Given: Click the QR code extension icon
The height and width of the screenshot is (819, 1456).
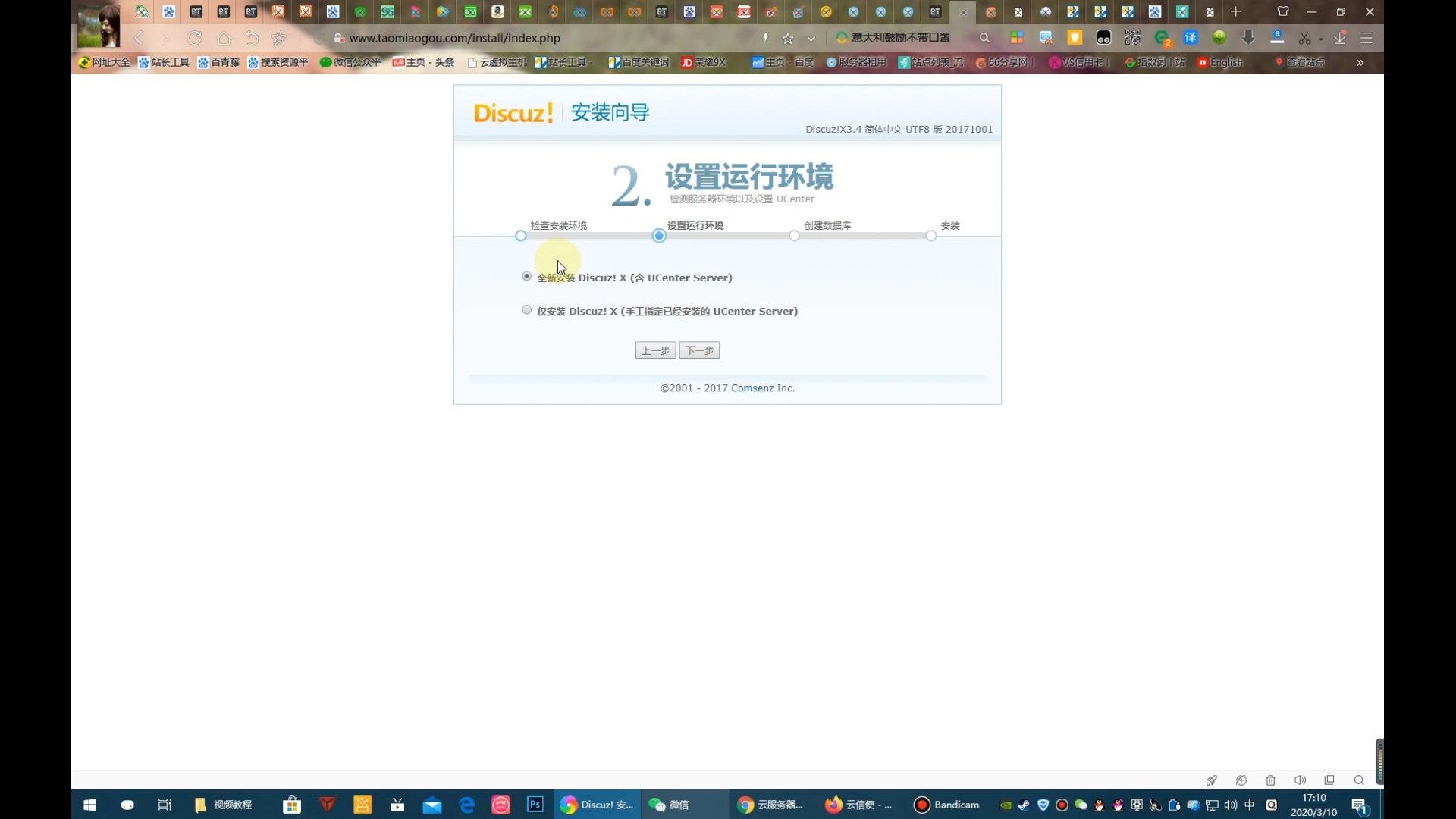Looking at the screenshot, I should point(1132,38).
